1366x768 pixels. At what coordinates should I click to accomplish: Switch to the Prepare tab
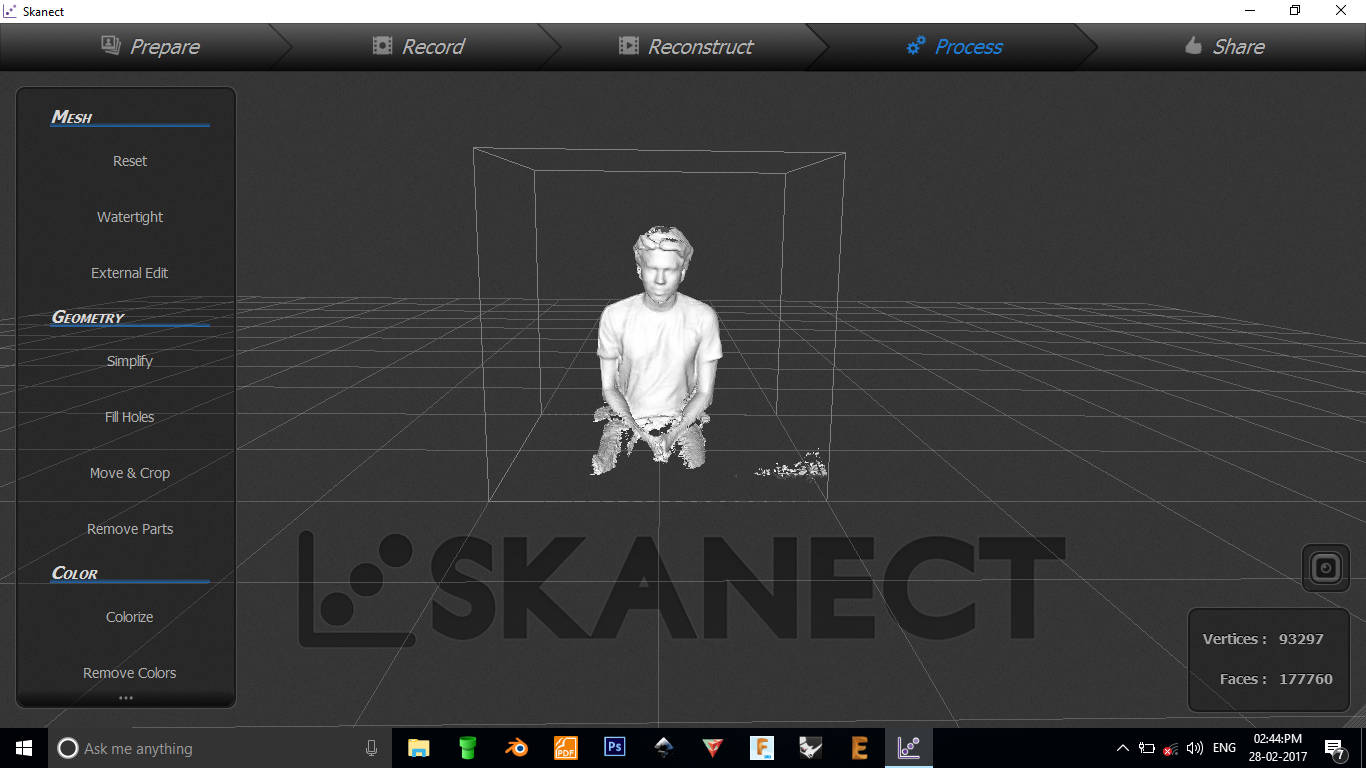pos(150,46)
